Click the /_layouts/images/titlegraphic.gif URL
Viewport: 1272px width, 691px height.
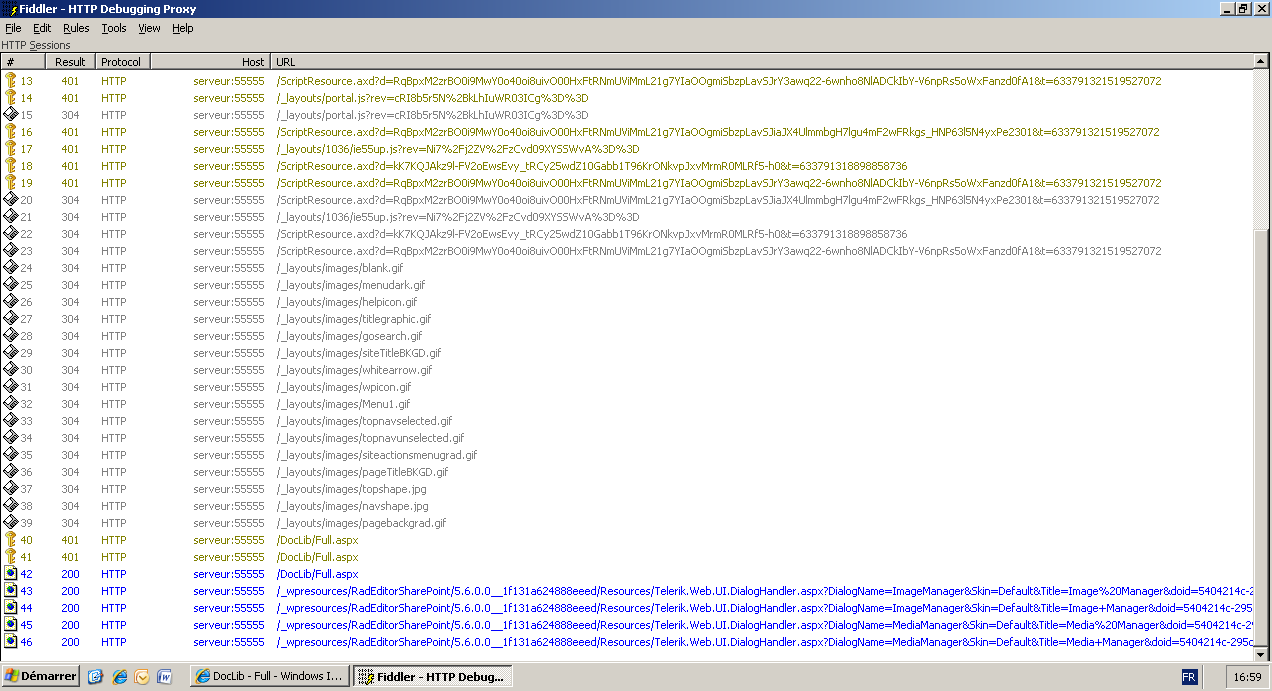tap(354, 319)
